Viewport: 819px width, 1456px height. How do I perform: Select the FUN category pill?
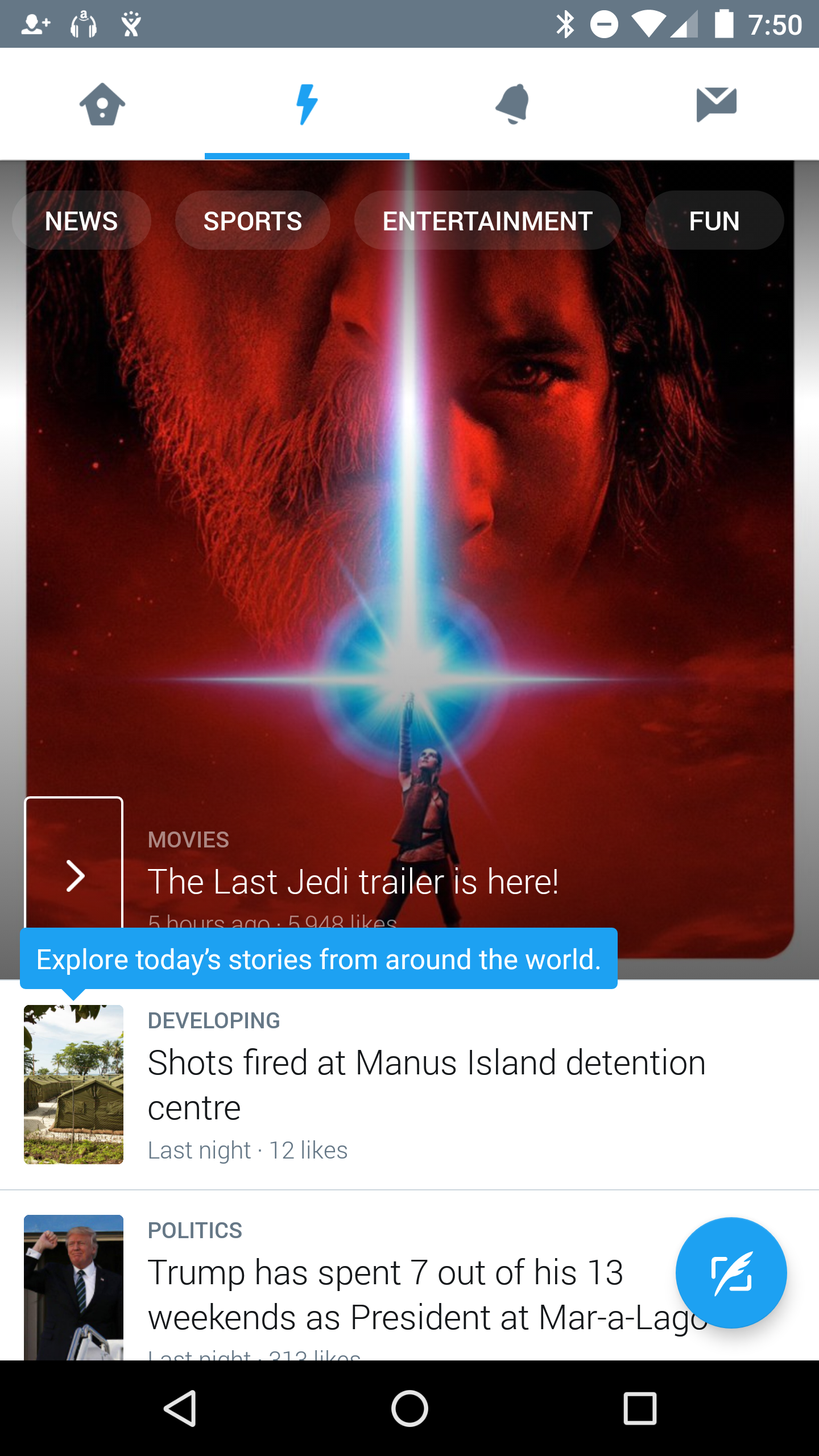click(714, 221)
